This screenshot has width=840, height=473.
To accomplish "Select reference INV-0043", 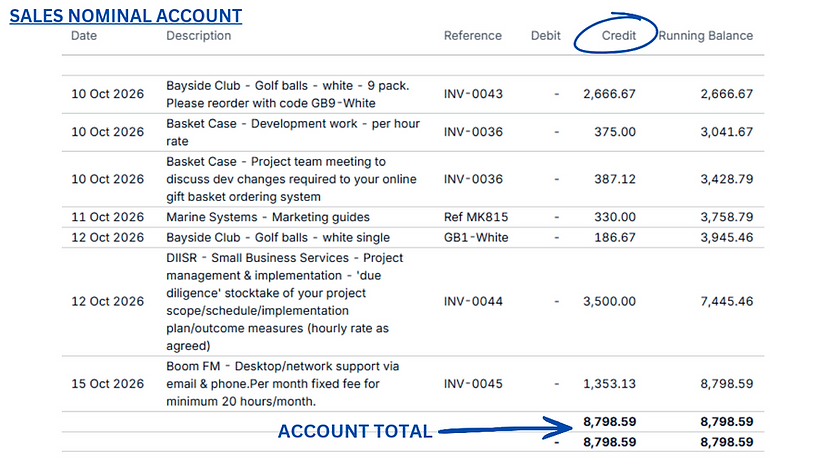I will tap(473, 94).
